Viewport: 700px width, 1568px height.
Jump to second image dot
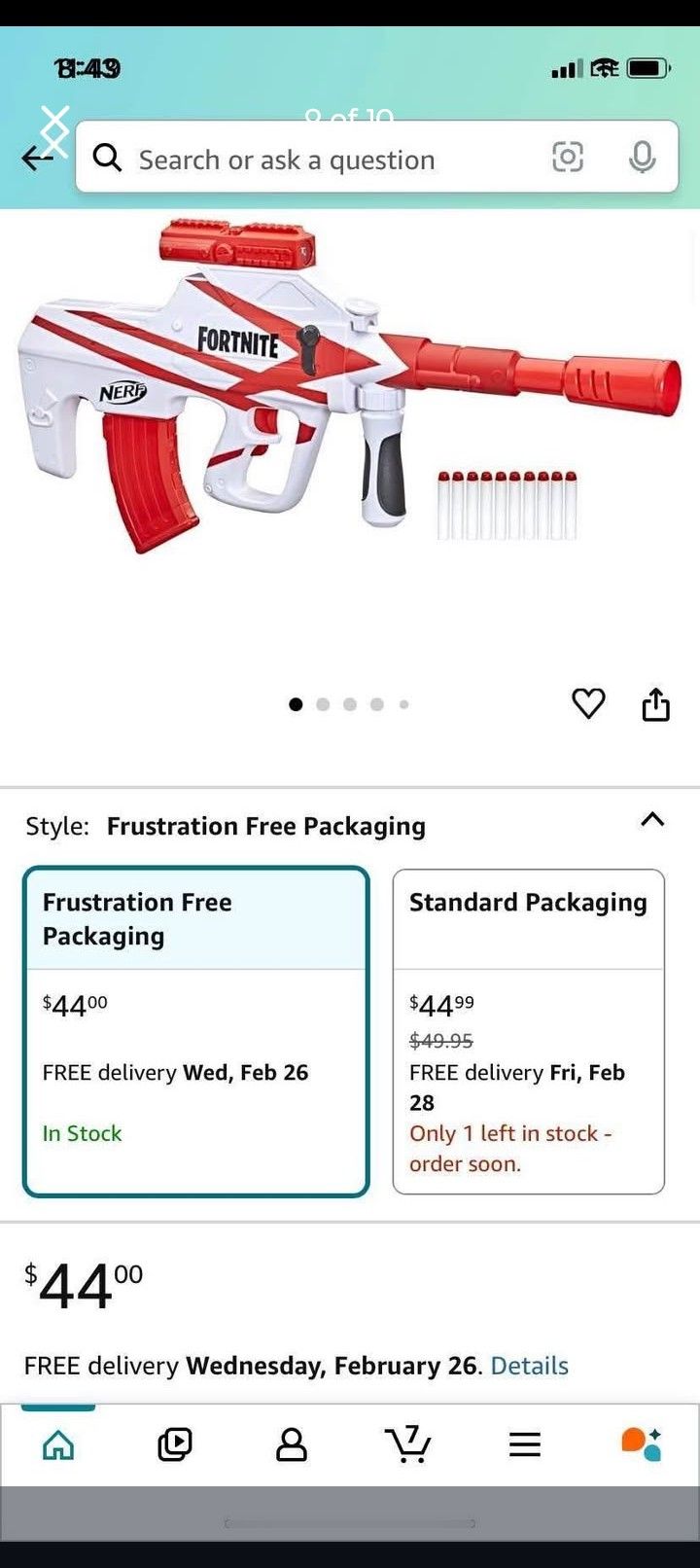[x=323, y=704]
